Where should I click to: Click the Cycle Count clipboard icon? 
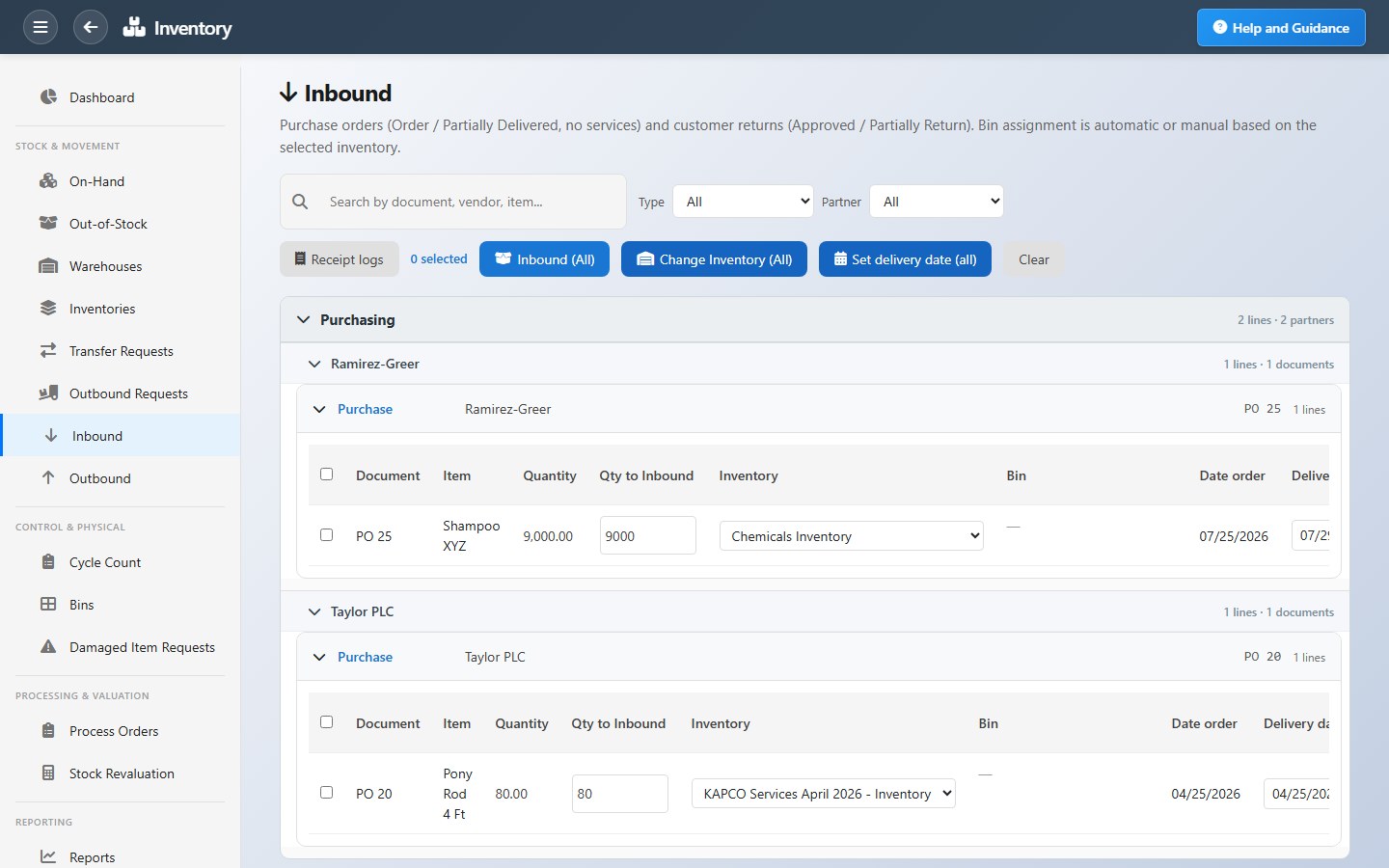(x=48, y=561)
